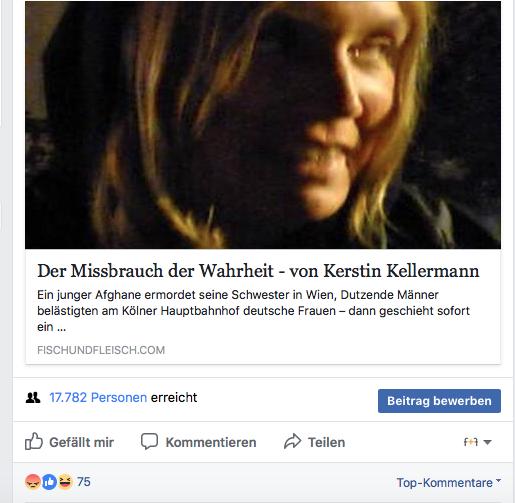Click the thumbs-up Gefällt mir icon
515x503 pixels.
[34, 441]
